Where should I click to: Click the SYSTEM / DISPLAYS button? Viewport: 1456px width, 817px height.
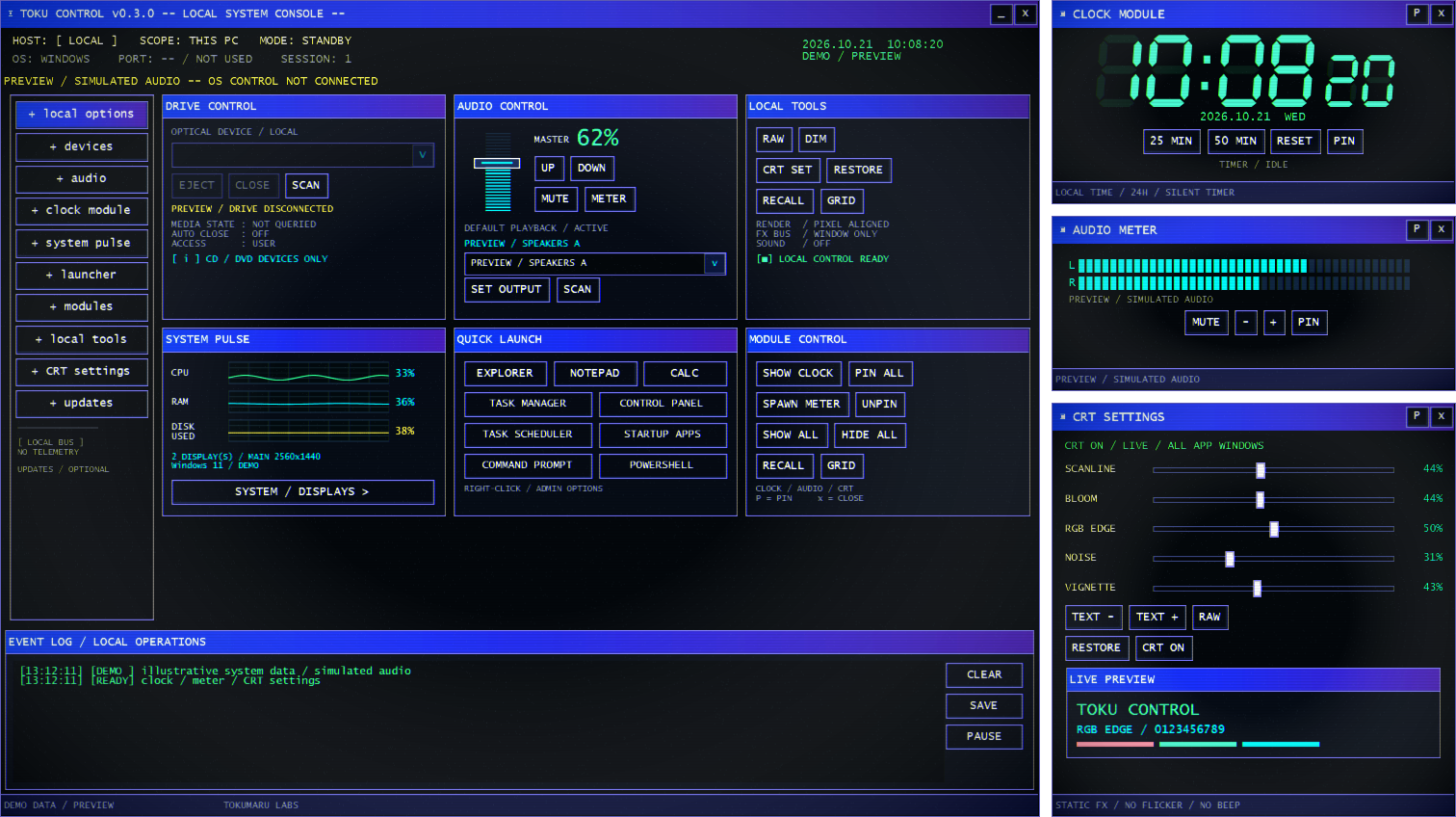[302, 492]
